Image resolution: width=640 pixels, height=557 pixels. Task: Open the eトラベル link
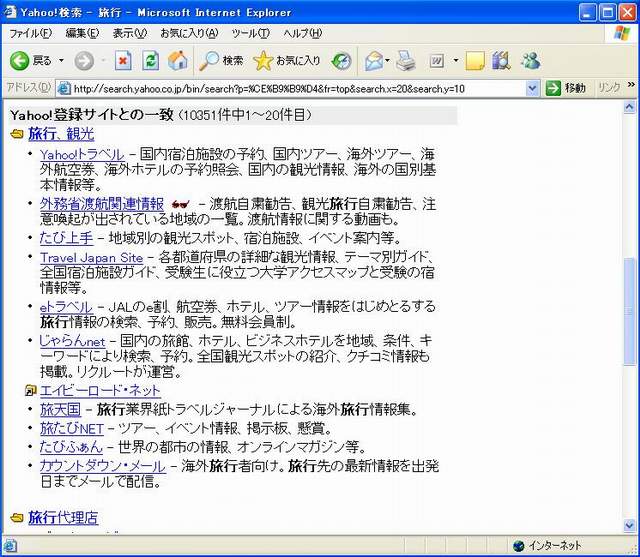pos(66,307)
